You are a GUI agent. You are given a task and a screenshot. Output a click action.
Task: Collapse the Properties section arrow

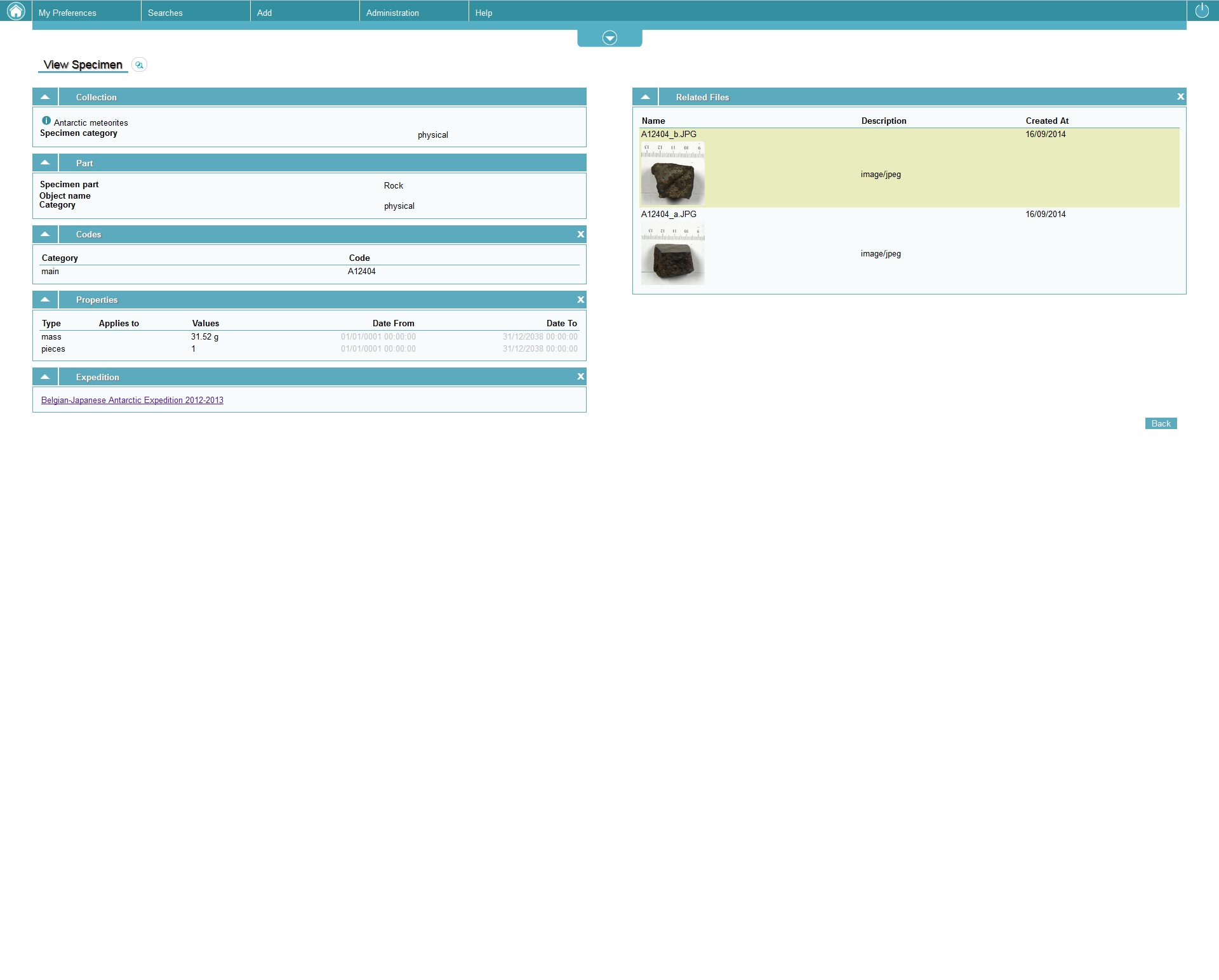(x=45, y=300)
